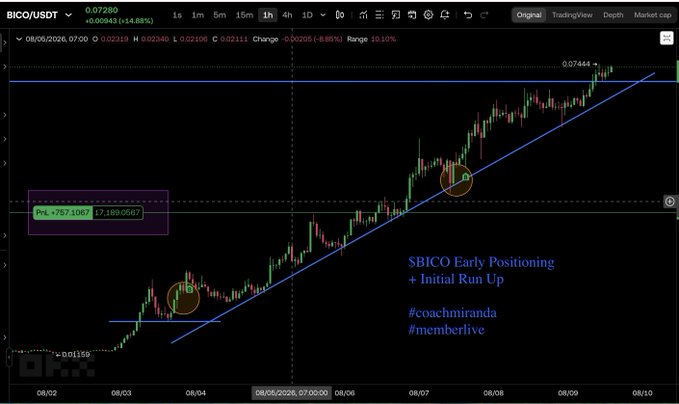The width and height of the screenshot is (679, 404).
Task: Click the 08/05/2026, 07:00:00 crosshair time label
Action: point(291,393)
